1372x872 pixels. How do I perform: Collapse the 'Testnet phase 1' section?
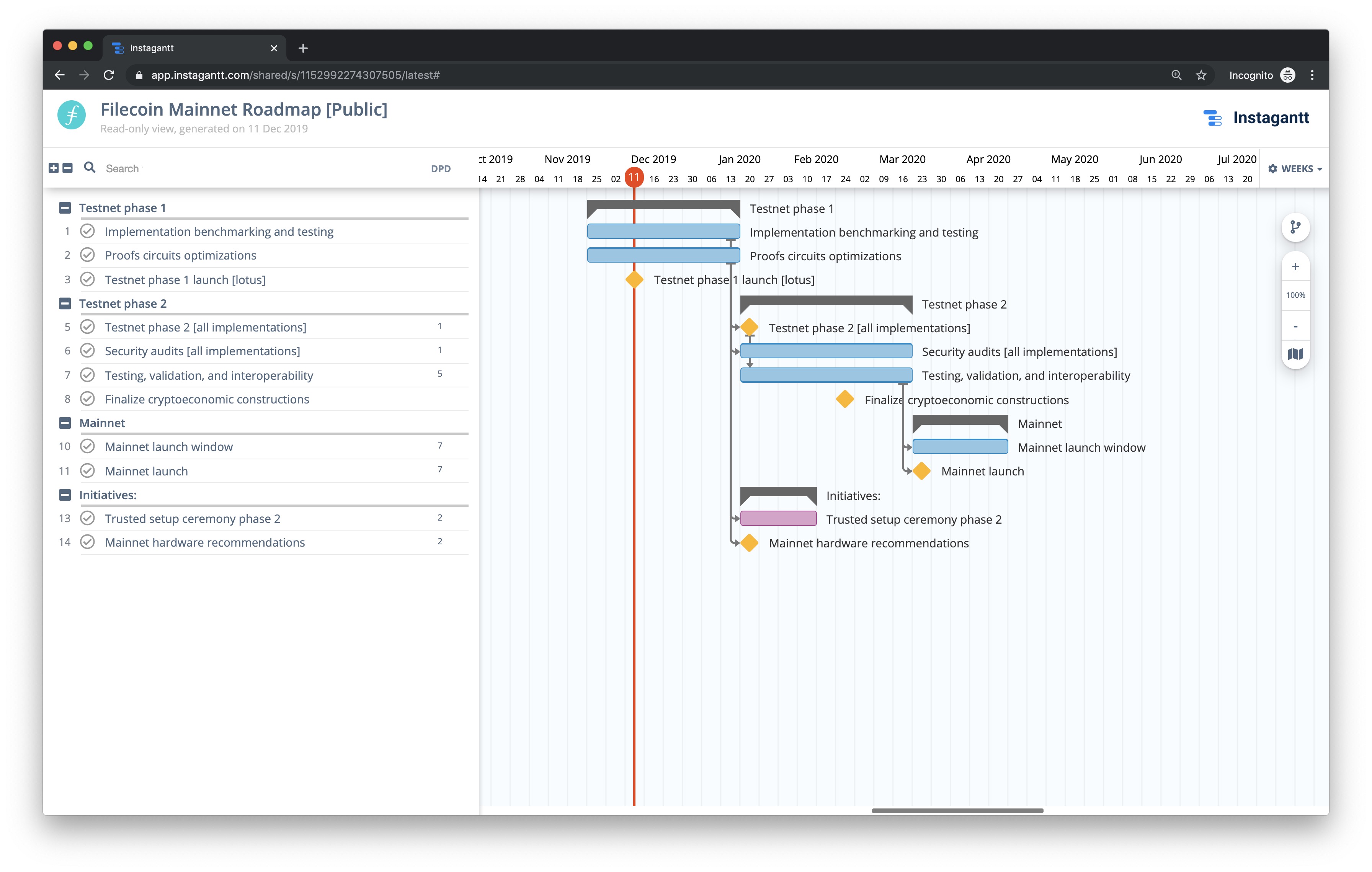(64, 207)
